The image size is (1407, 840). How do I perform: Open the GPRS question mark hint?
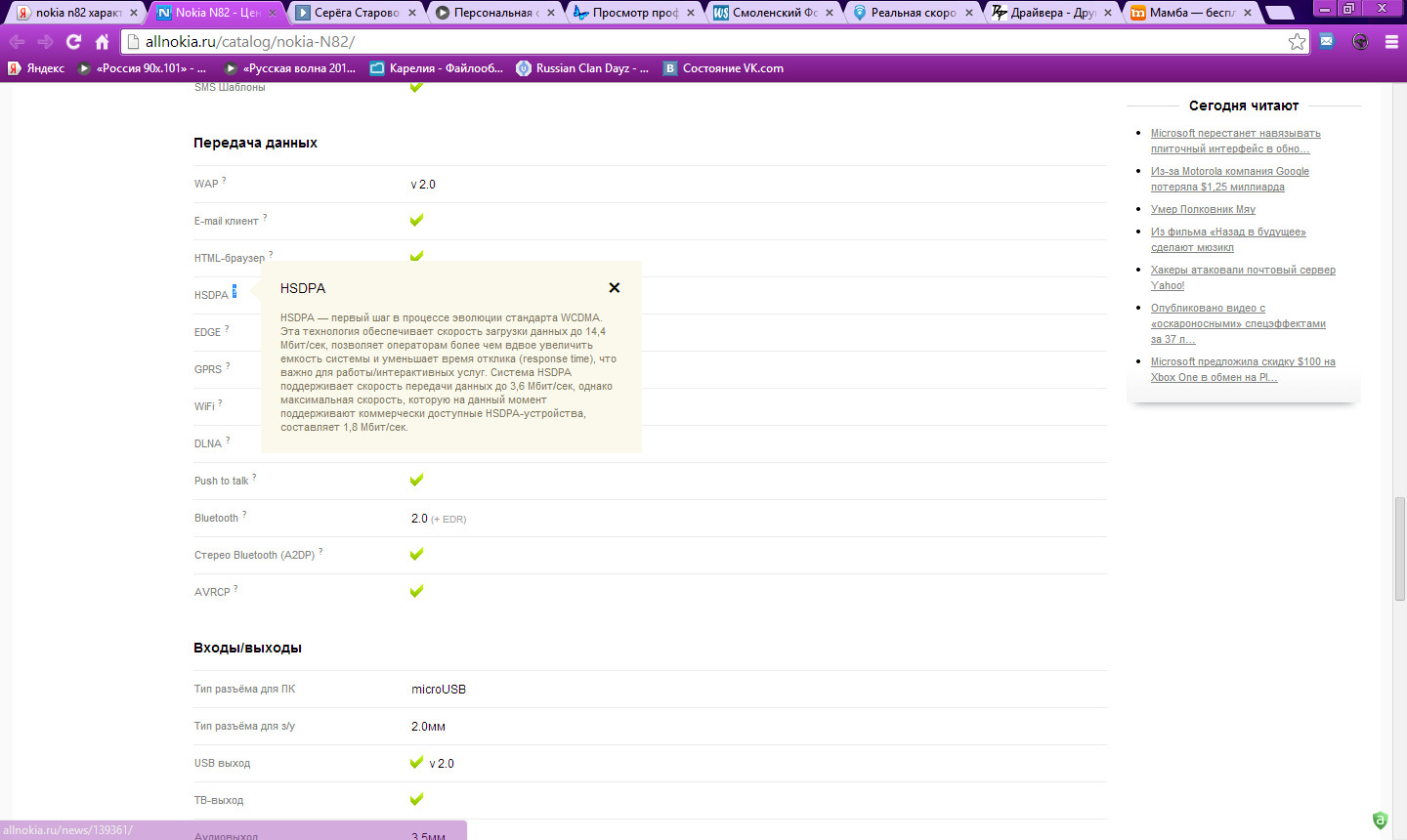[228, 365]
